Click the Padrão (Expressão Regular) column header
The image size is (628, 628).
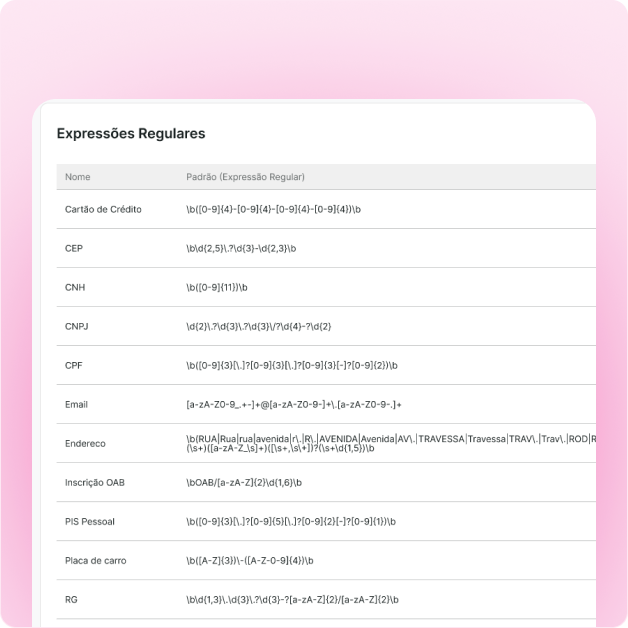(x=245, y=177)
